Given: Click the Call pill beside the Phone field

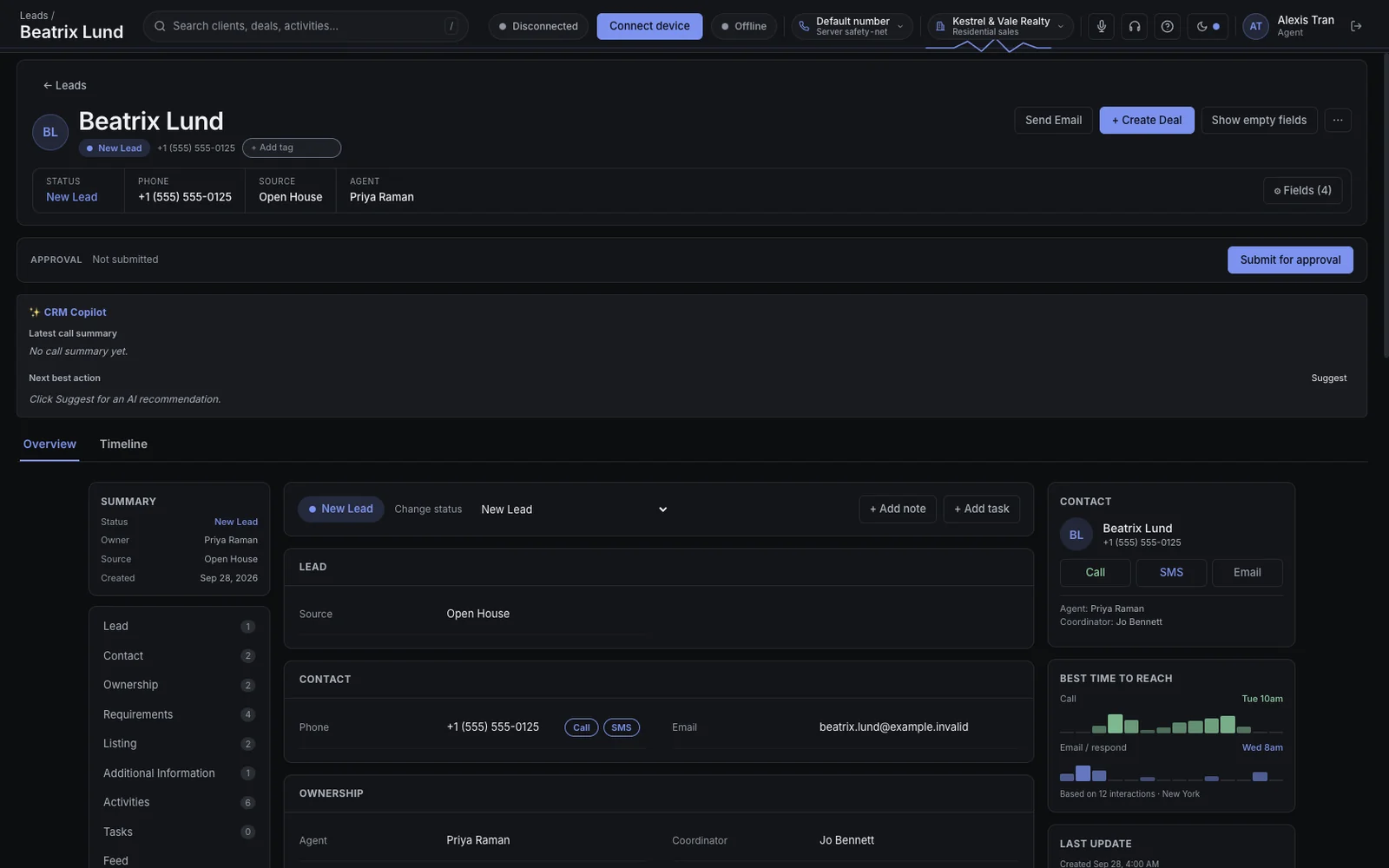Looking at the screenshot, I should [x=582, y=727].
